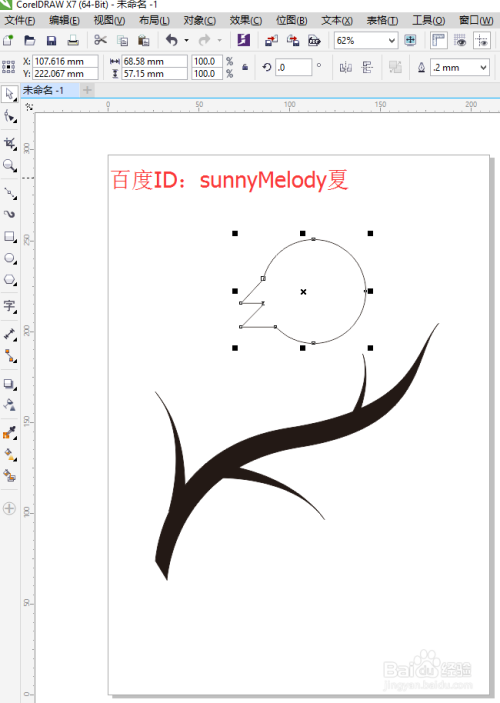The image size is (500, 703).
Task: Open the 表格(T) menu
Action: click(x=382, y=21)
